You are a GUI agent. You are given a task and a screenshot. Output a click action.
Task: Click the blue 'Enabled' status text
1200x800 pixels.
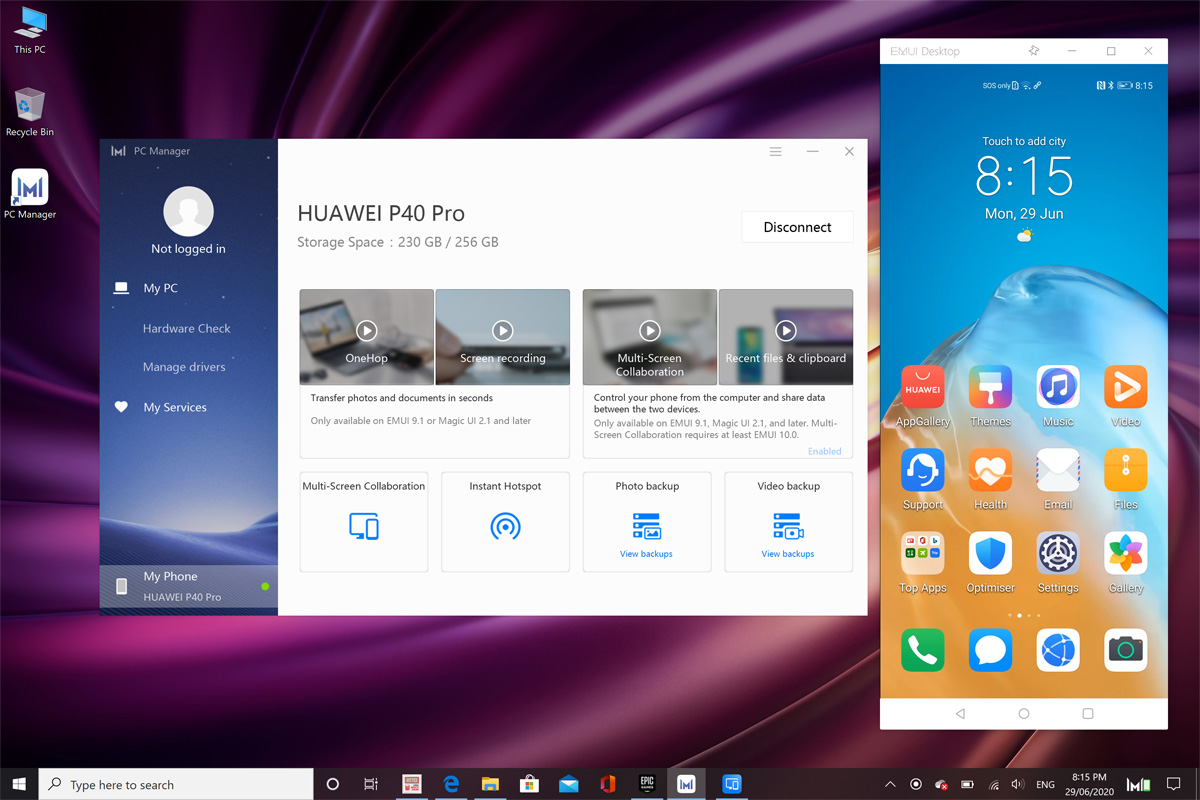[824, 452]
